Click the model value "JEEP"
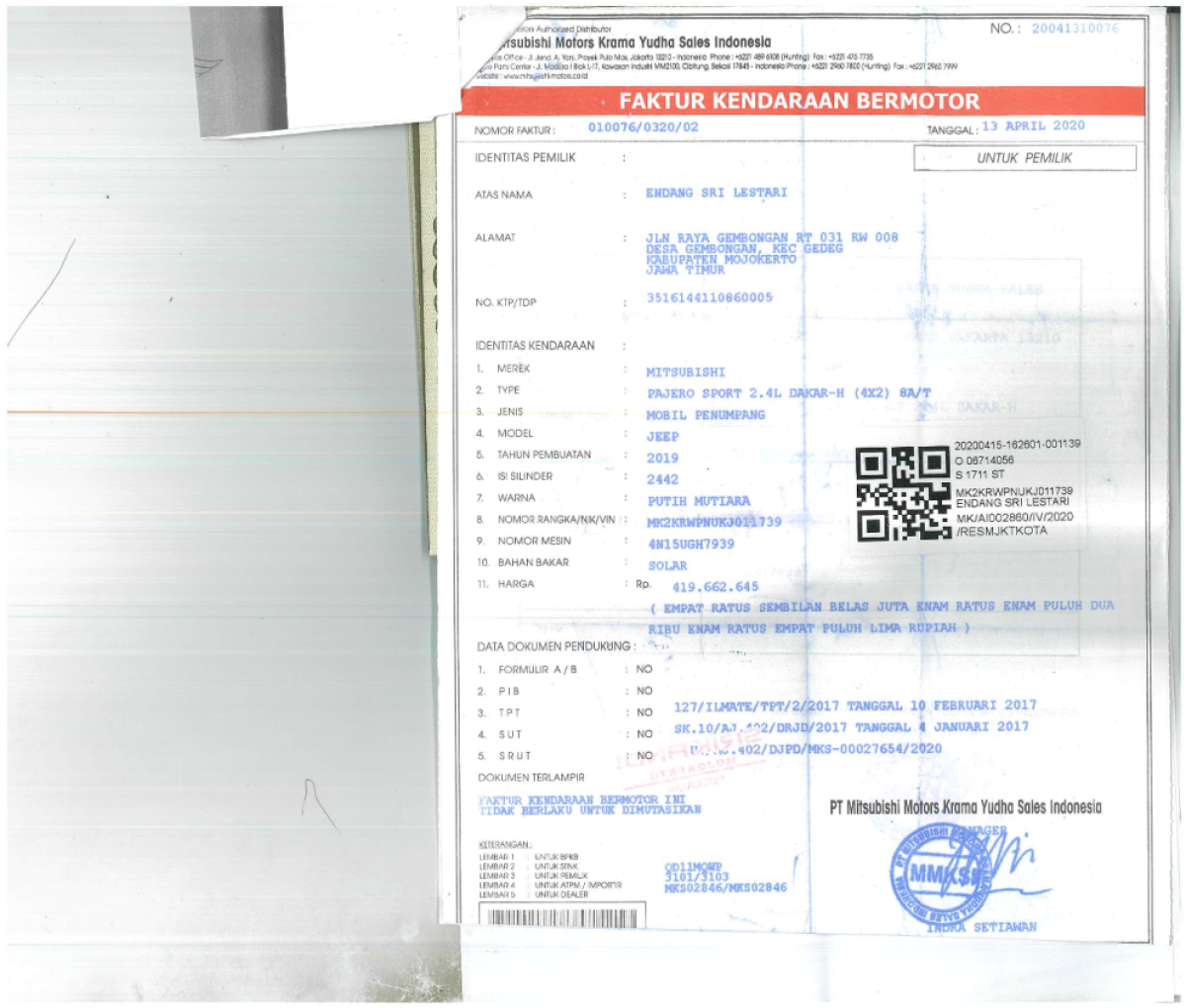 pyautogui.click(x=663, y=436)
